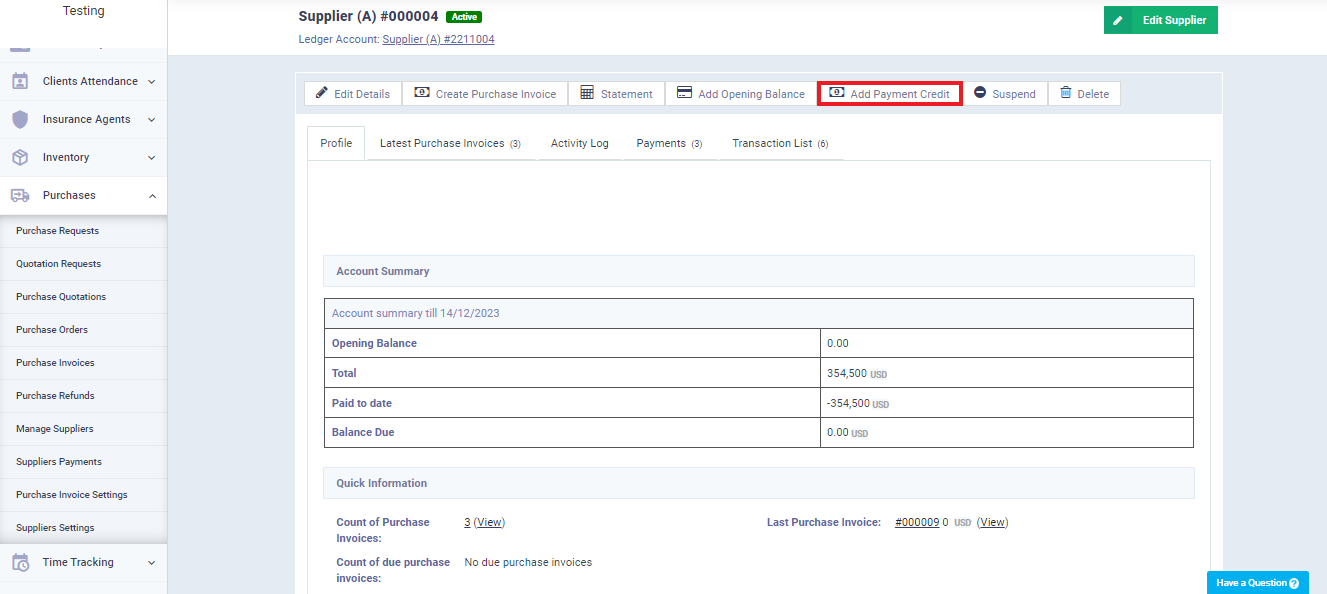The height and width of the screenshot is (594, 1327).
Task: Click the Opening Balance value 0.00
Action: pyautogui.click(x=838, y=343)
